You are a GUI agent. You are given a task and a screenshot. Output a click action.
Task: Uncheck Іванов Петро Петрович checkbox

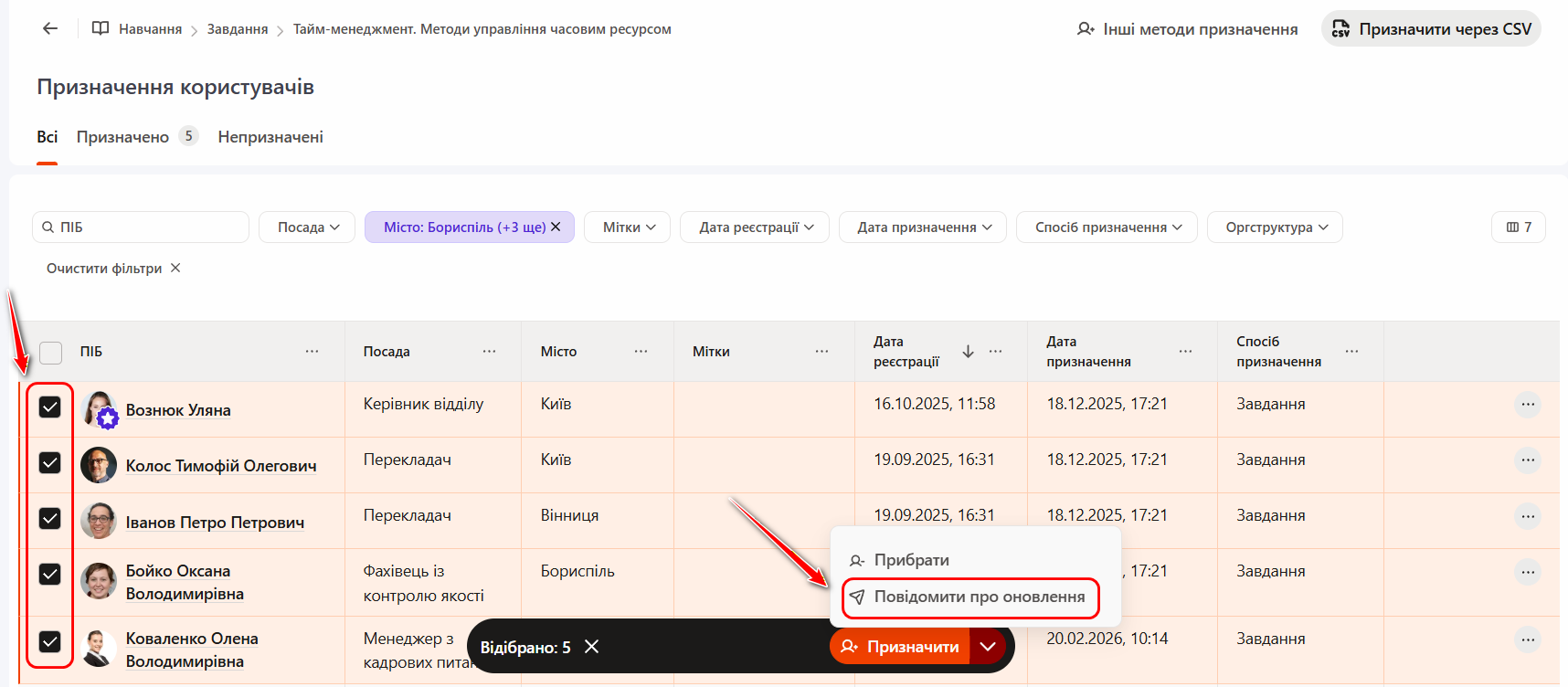coord(50,519)
